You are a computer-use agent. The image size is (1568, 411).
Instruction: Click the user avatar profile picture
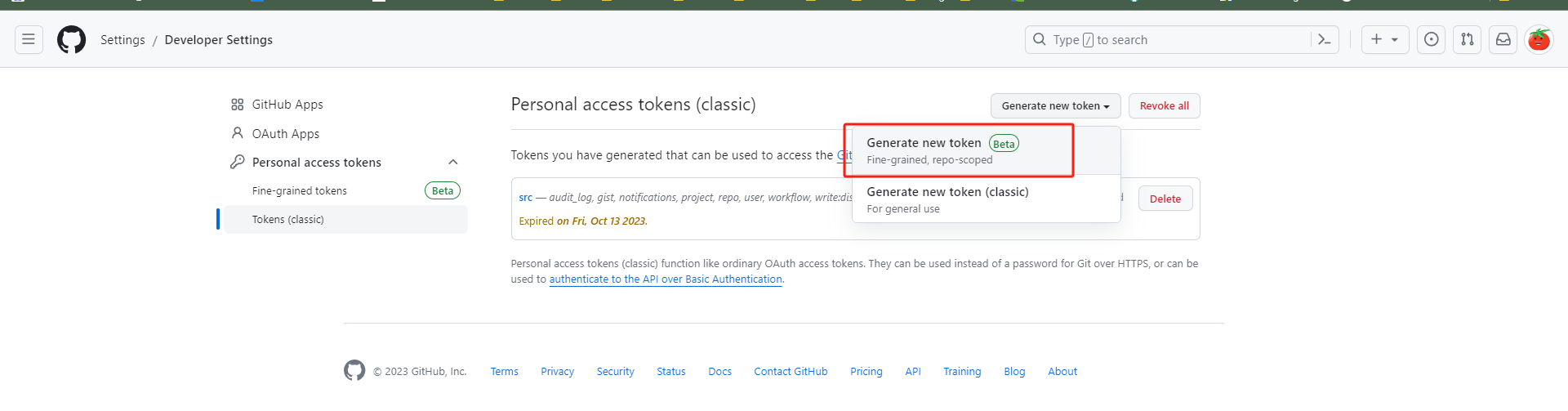(1539, 39)
